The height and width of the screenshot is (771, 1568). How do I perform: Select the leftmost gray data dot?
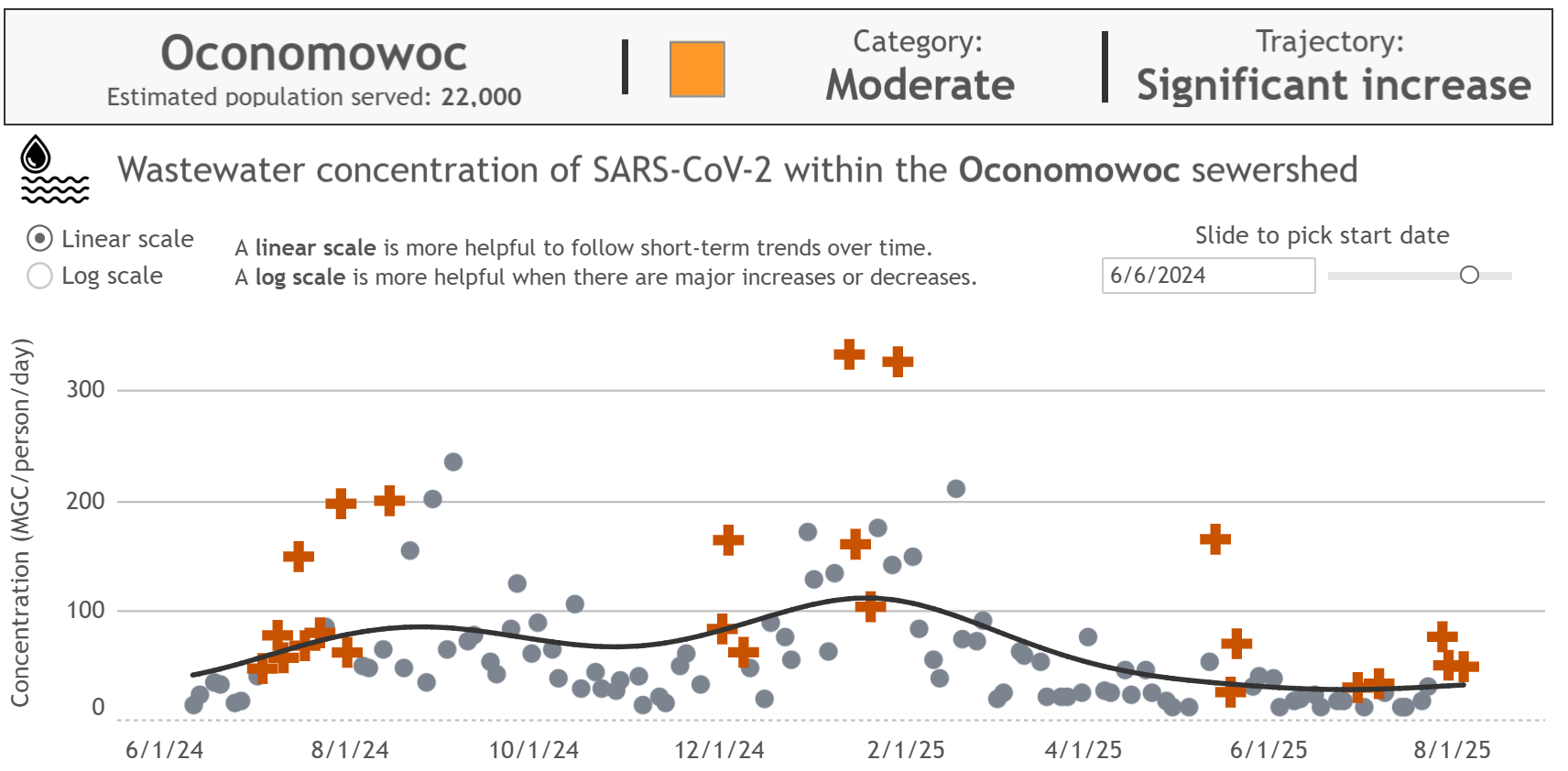(x=193, y=705)
